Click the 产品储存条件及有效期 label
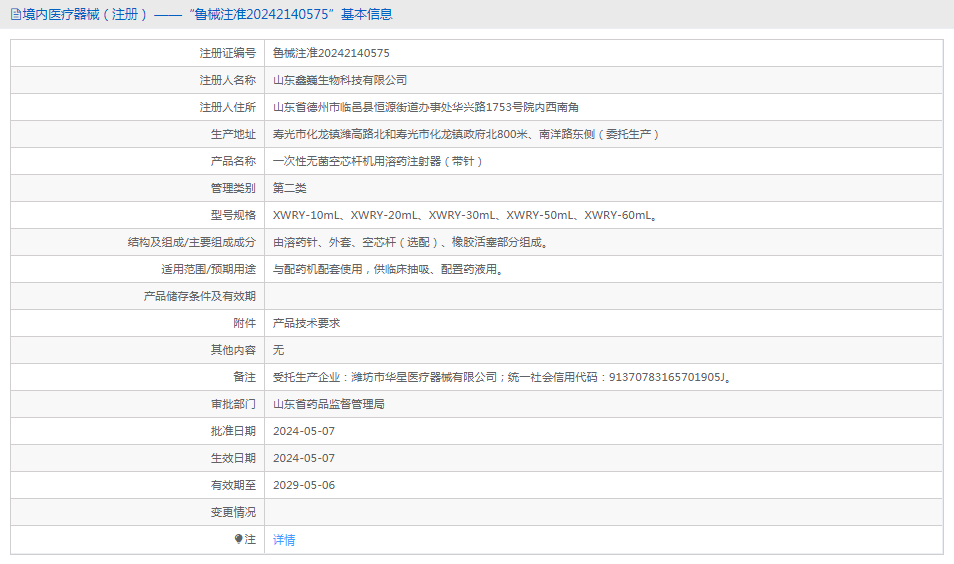 tap(200, 296)
